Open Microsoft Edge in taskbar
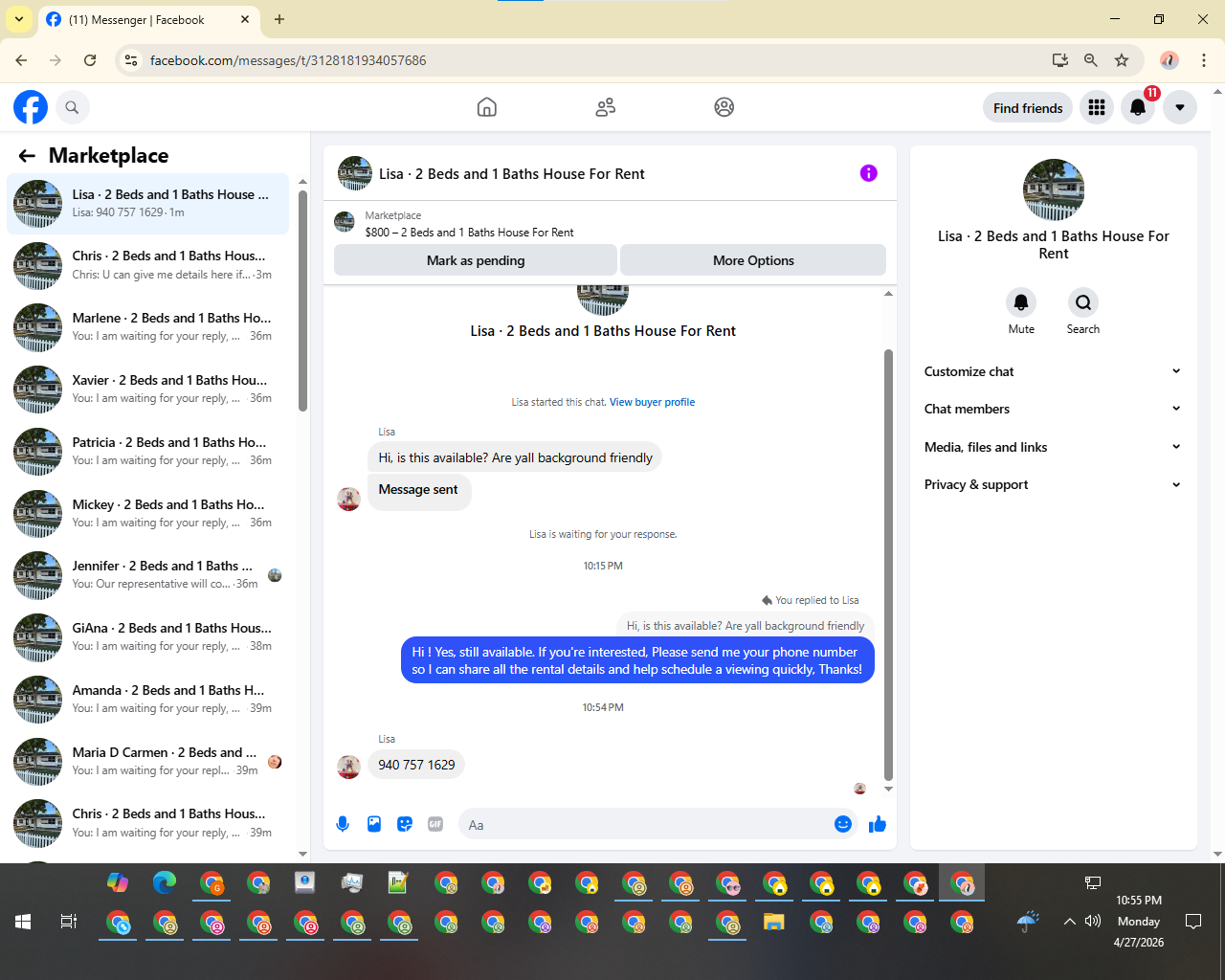Viewport: 1225px width, 980px height. click(x=165, y=882)
